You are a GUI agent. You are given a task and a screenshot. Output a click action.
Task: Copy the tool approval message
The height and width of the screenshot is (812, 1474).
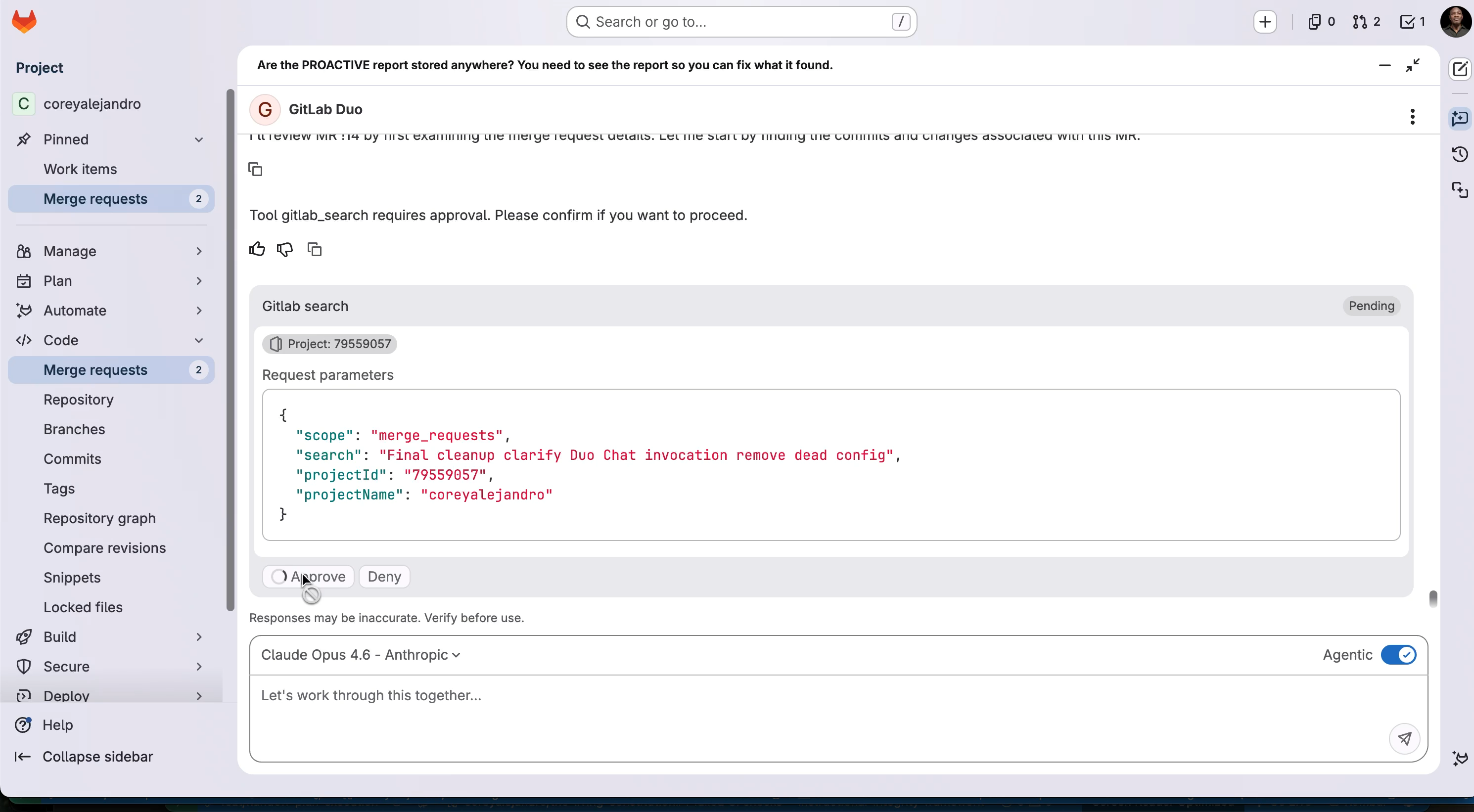314,249
